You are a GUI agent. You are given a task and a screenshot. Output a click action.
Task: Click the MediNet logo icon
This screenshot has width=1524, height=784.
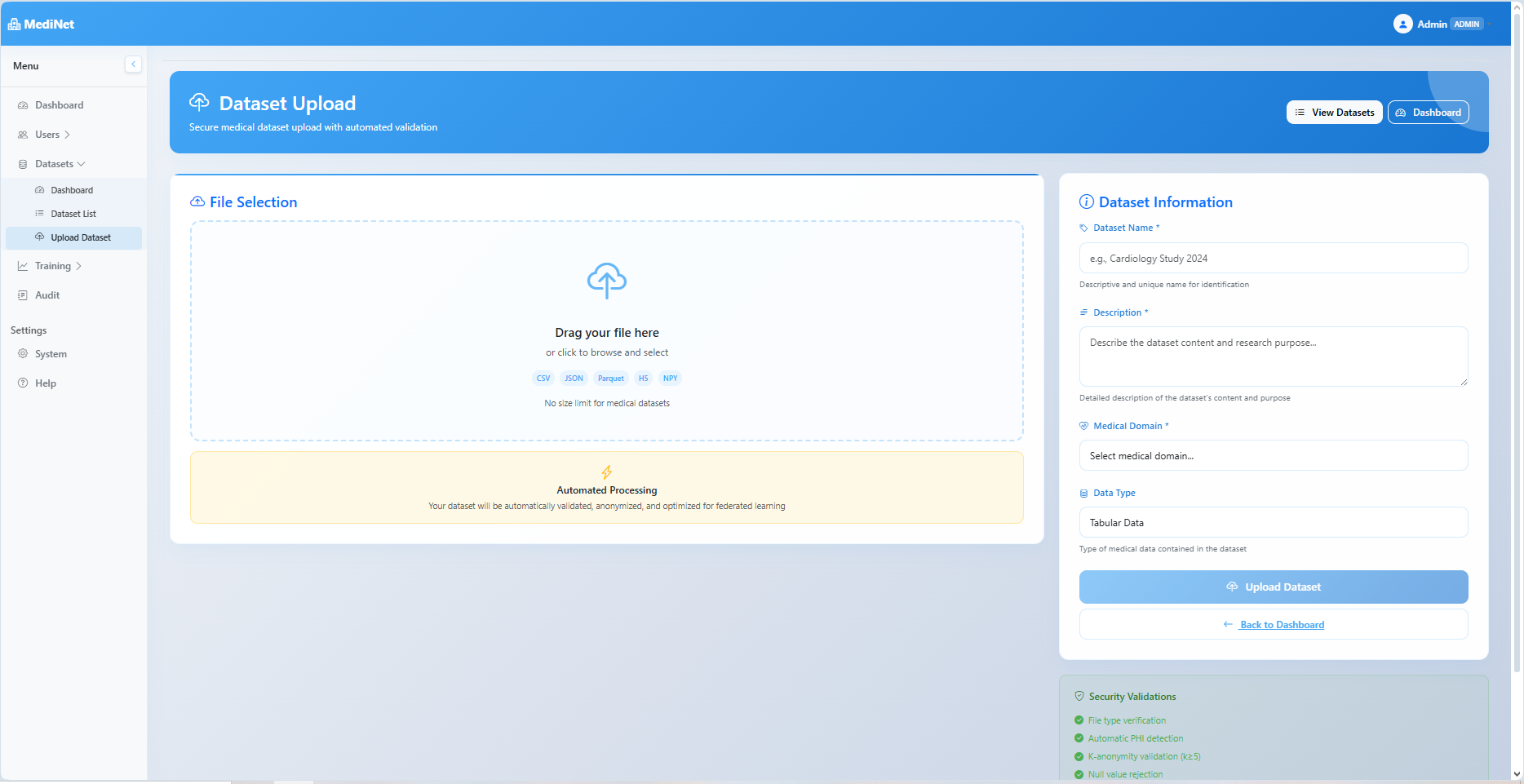pyautogui.click(x=14, y=23)
